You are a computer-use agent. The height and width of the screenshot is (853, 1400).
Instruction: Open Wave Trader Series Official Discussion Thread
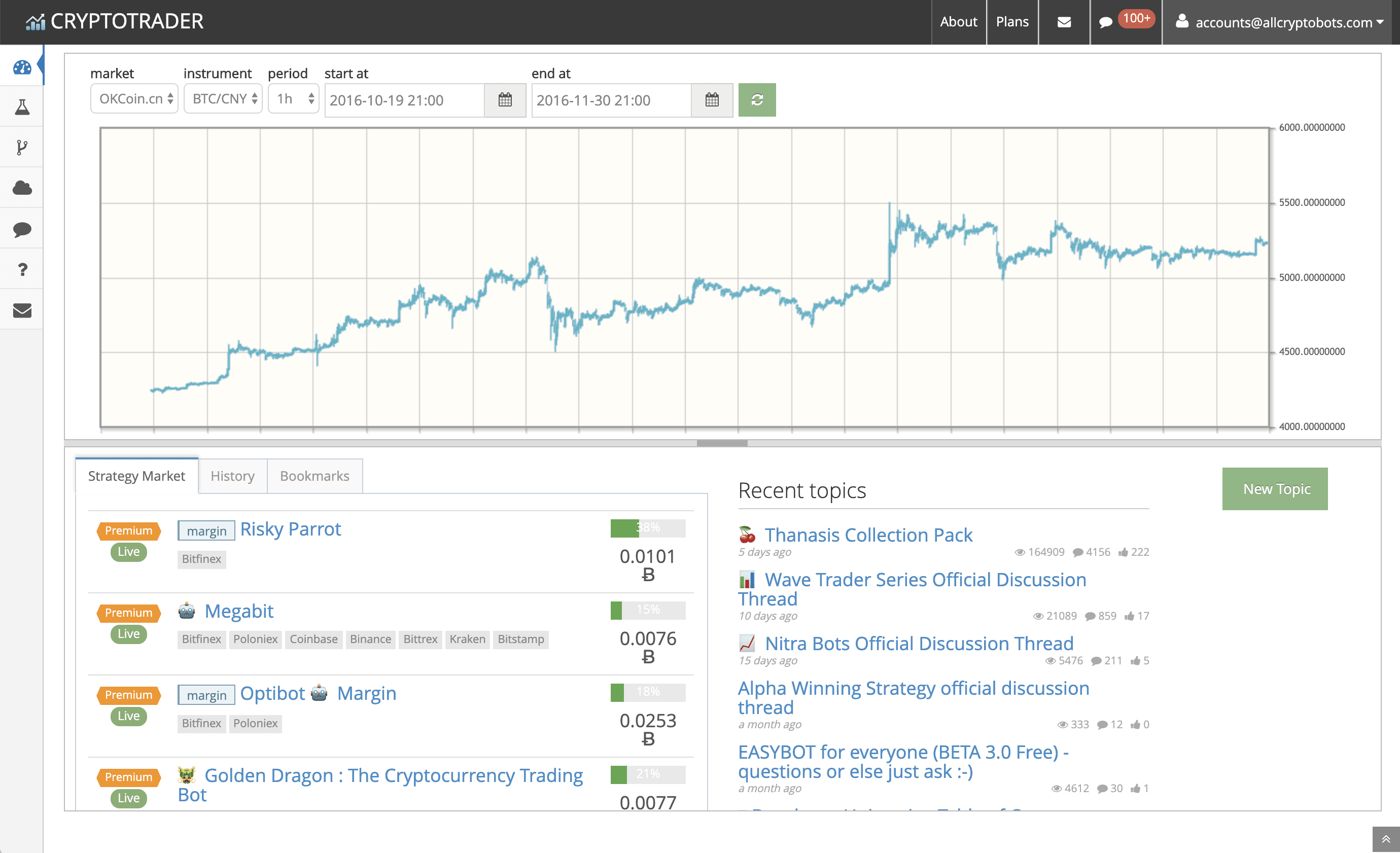pyautogui.click(x=912, y=589)
